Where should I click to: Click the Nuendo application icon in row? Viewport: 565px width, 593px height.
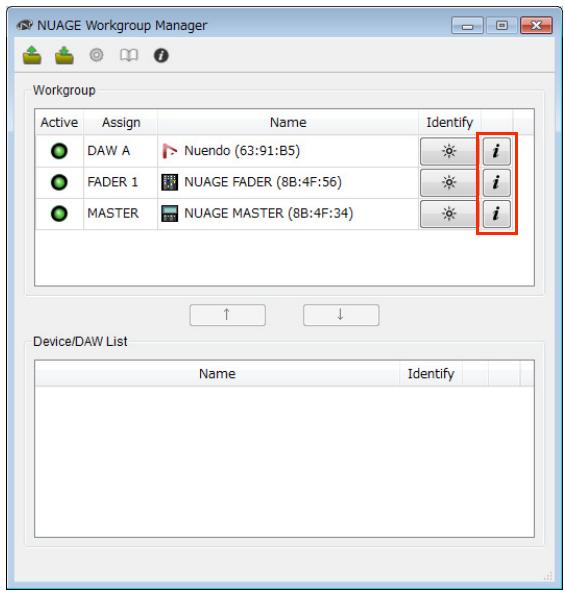tap(169, 151)
